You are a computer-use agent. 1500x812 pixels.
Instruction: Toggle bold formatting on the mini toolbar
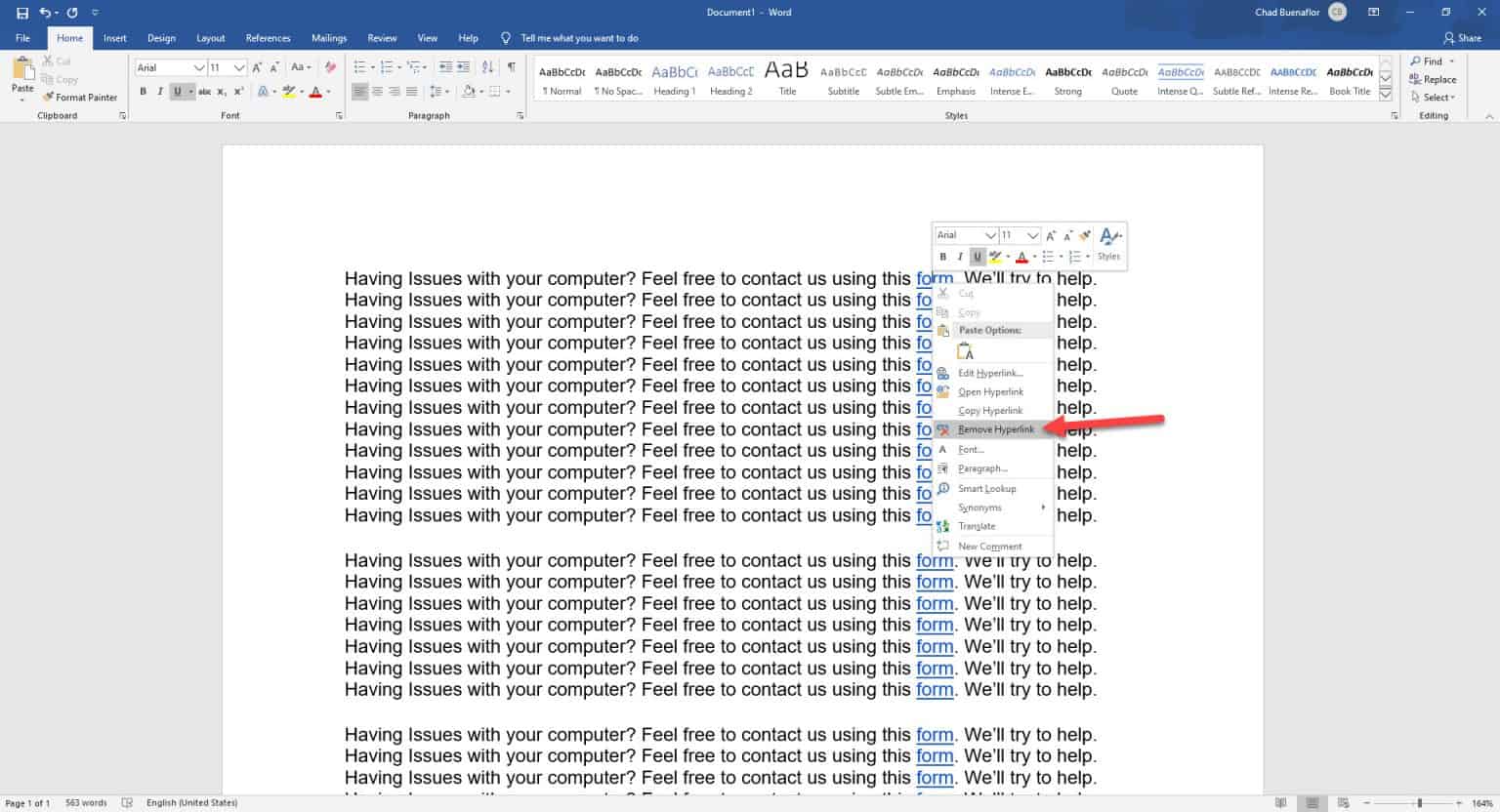(943, 256)
